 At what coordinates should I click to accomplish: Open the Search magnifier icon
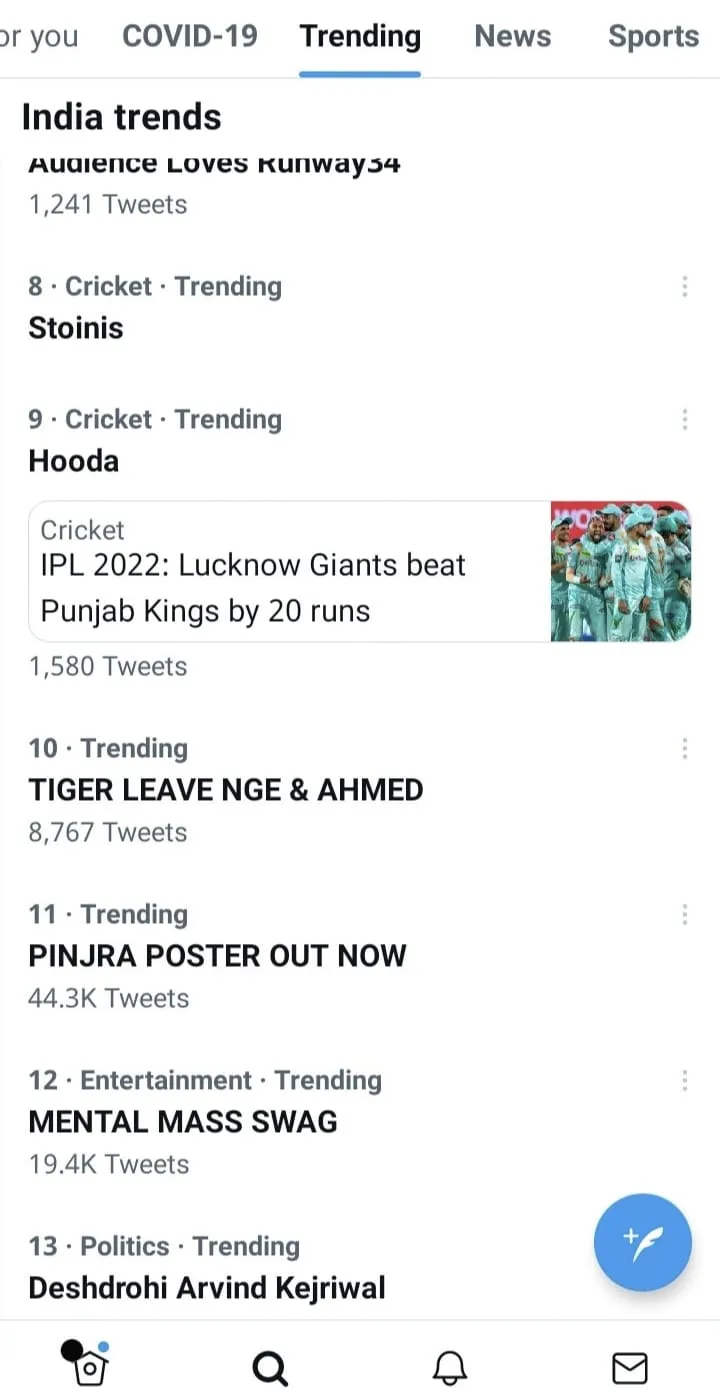[x=270, y=1366]
